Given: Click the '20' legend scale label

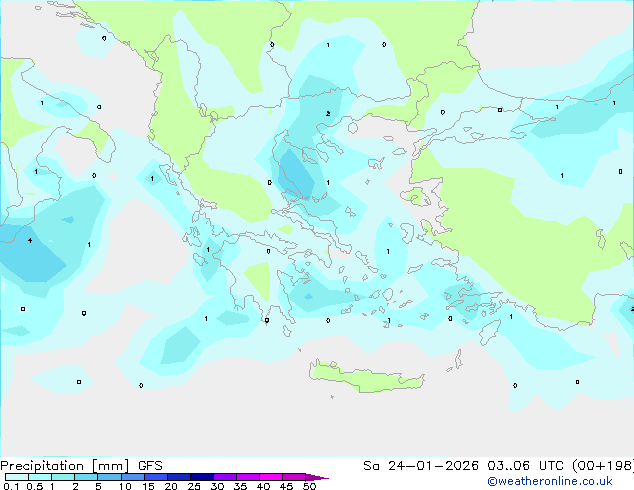Looking at the screenshot, I should [x=171, y=486].
